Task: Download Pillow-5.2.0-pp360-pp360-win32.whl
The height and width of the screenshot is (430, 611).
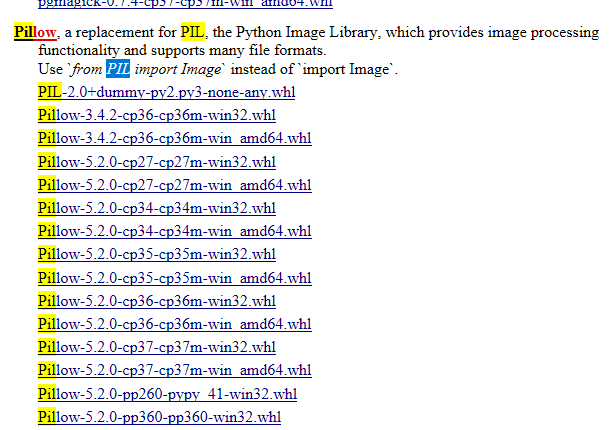Action: pyautogui.click(x=159, y=417)
